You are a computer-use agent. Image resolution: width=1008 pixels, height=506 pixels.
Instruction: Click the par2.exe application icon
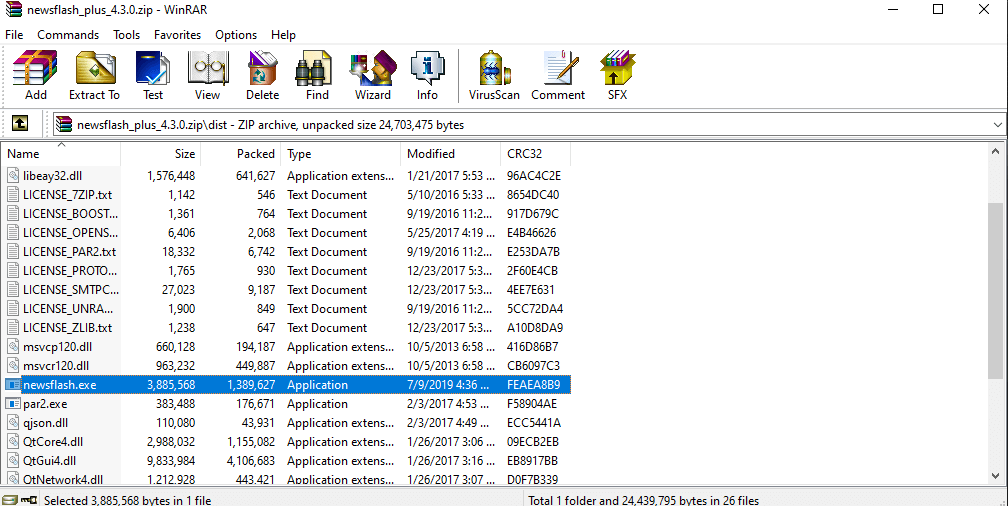(13, 404)
